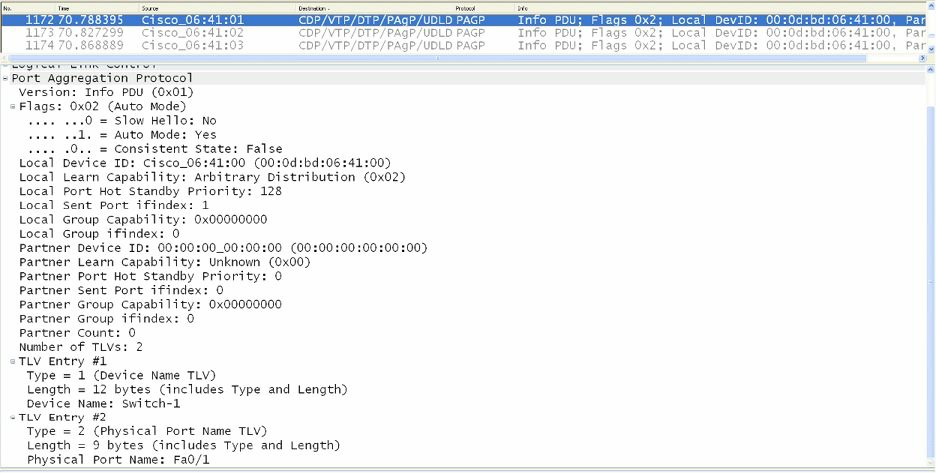Collapse TLV Entry #2 node
The width and height of the screenshot is (936, 473).
[x=13, y=417]
